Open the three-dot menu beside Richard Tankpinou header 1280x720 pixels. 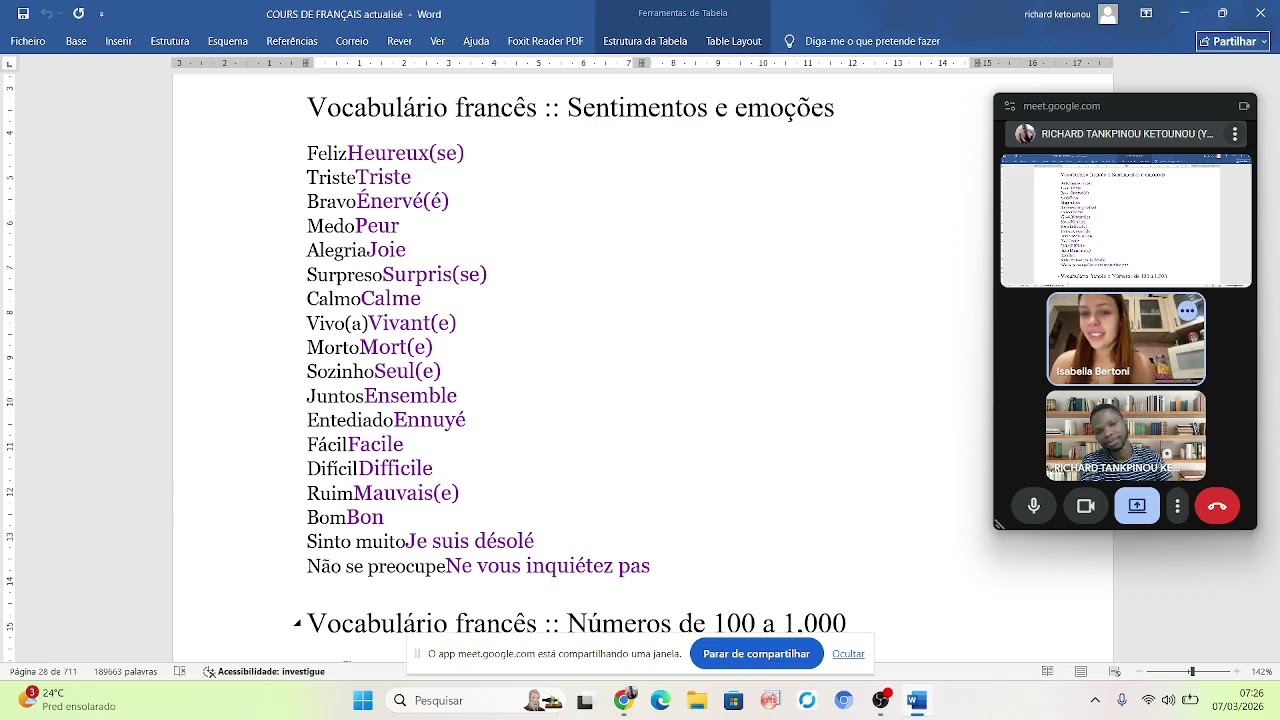click(1235, 134)
